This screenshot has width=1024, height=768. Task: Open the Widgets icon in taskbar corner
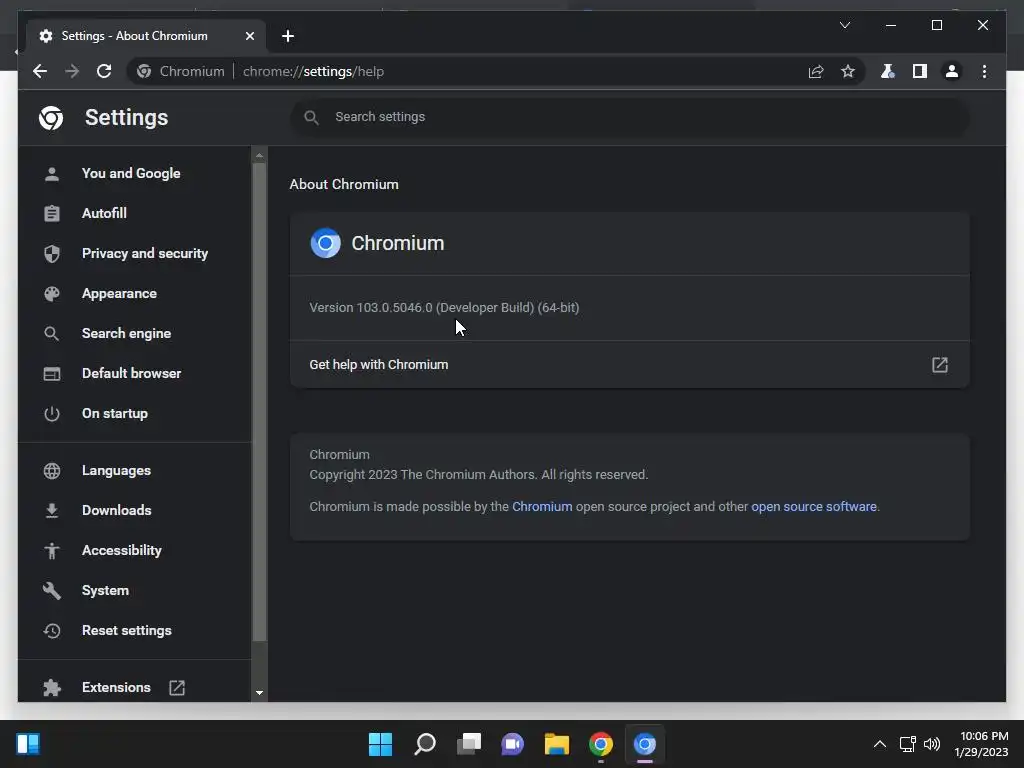click(28, 744)
